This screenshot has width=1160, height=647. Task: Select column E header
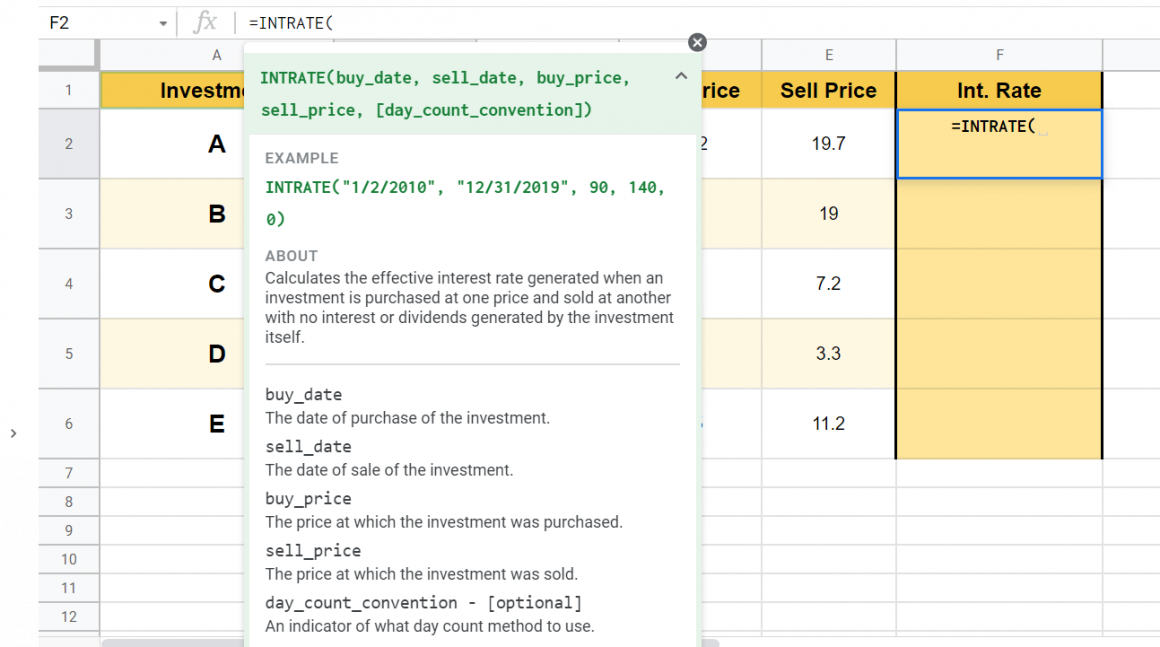pyautogui.click(x=828, y=55)
